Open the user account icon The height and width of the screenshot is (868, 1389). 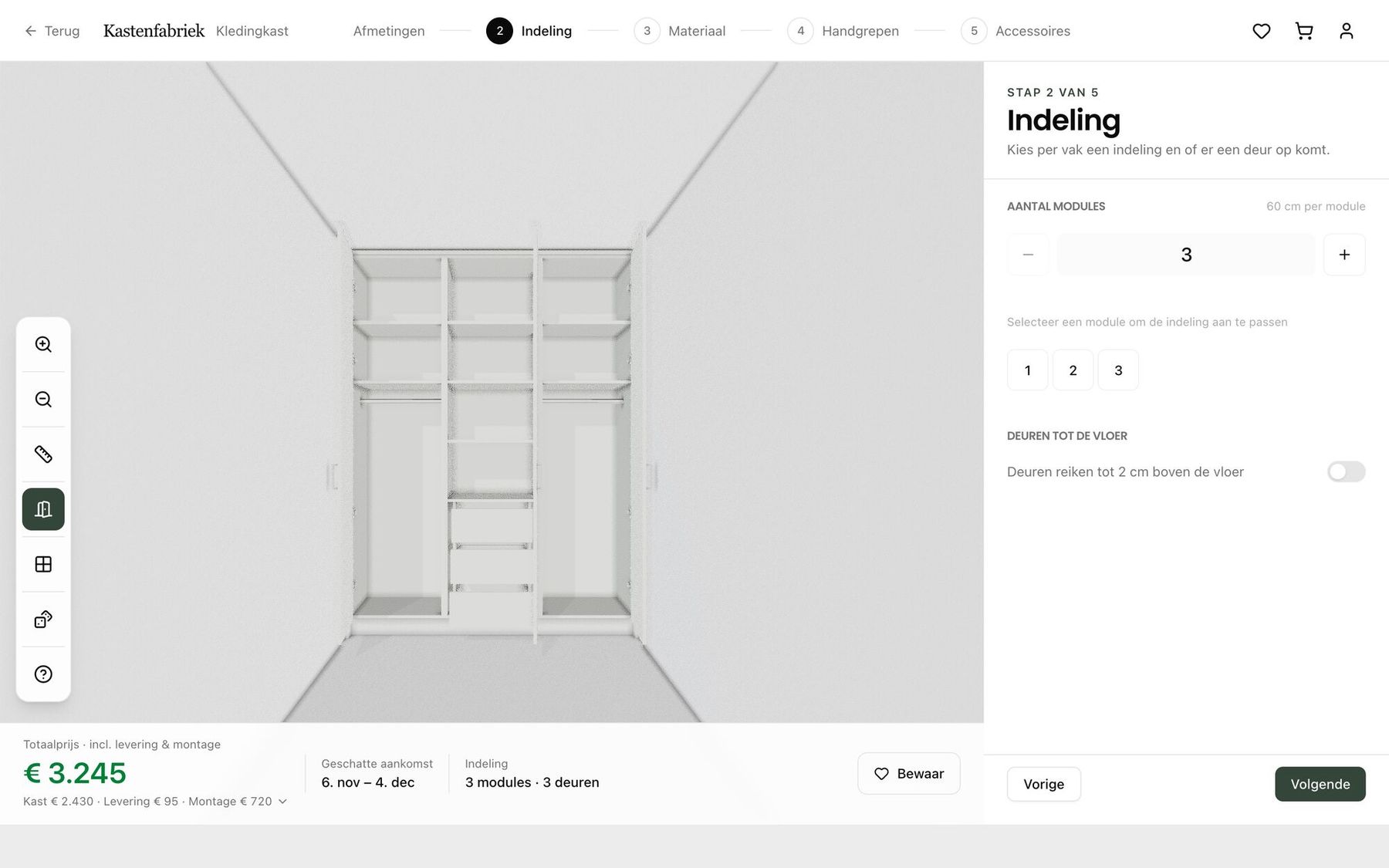(1347, 31)
